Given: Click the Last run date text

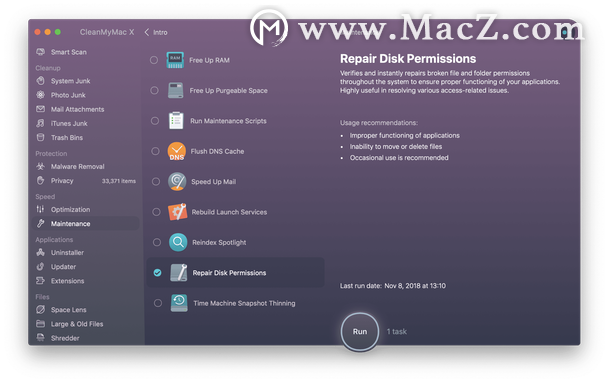Looking at the screenshot, I should coord(393,286).
